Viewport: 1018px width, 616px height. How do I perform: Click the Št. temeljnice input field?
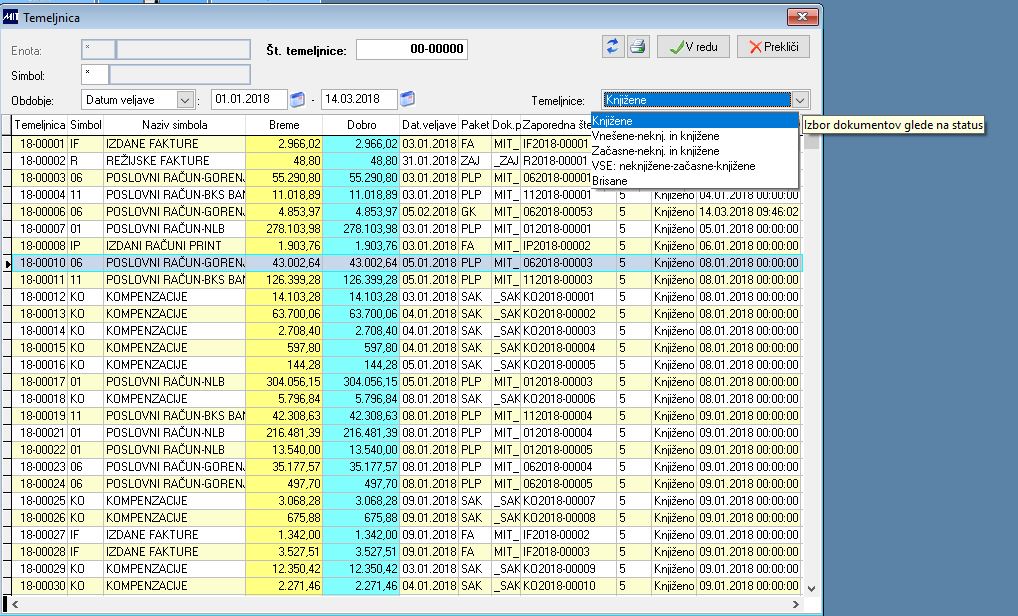tap(412, 49)
